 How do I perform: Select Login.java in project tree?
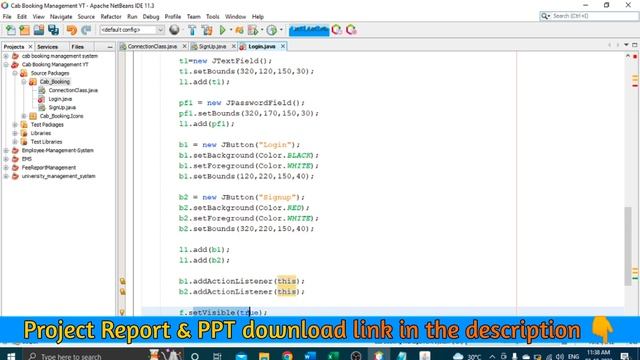60,99
